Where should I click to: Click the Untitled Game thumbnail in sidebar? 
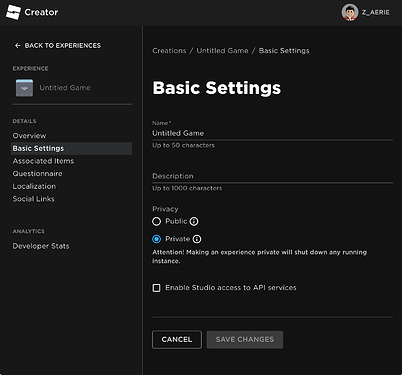click(24, 88)
